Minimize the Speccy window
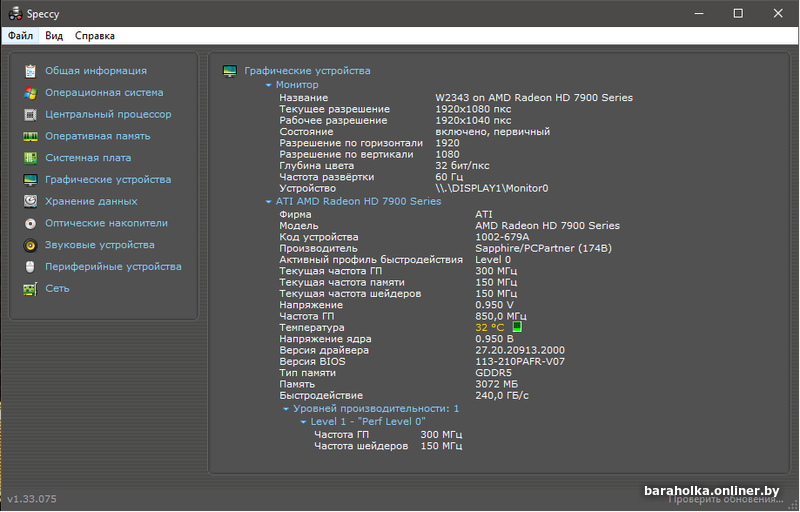800x512 pixels. coord(699,13)
